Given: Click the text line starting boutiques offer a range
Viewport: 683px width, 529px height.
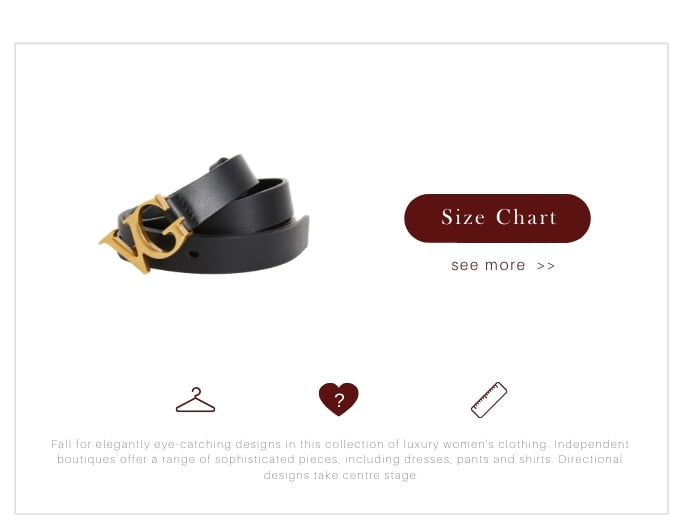Looking at the screenshot, I should tap(340, 459).
